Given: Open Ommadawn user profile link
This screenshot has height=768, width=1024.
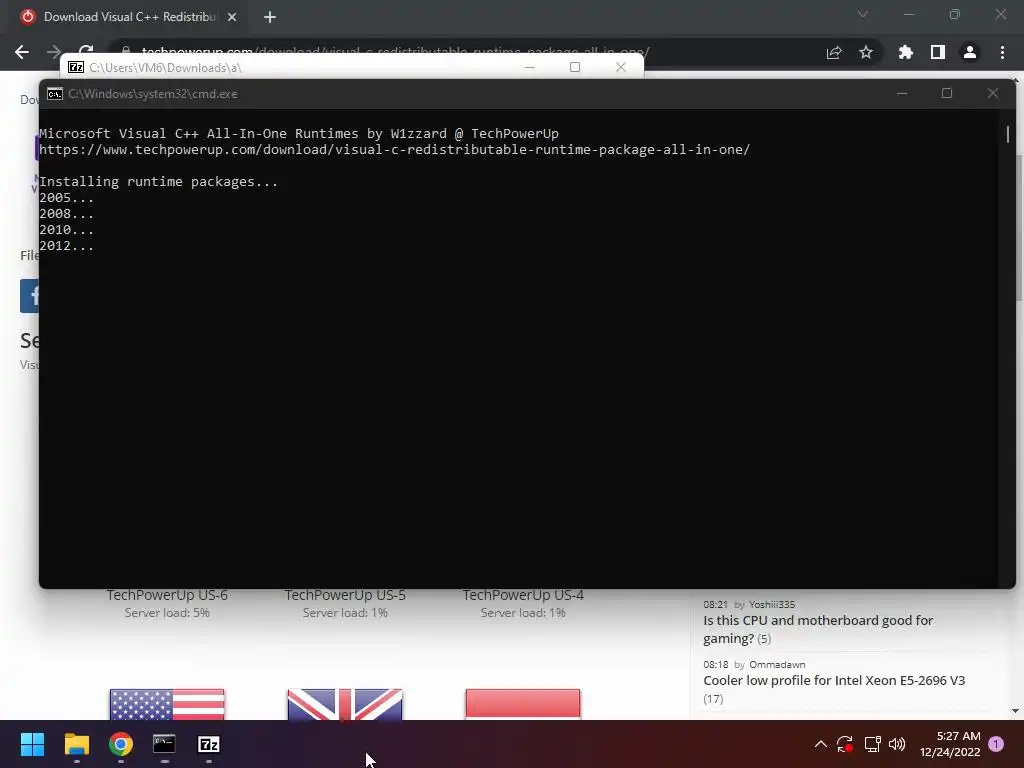Looking at the screenshot, I should [x=777, y=665].
